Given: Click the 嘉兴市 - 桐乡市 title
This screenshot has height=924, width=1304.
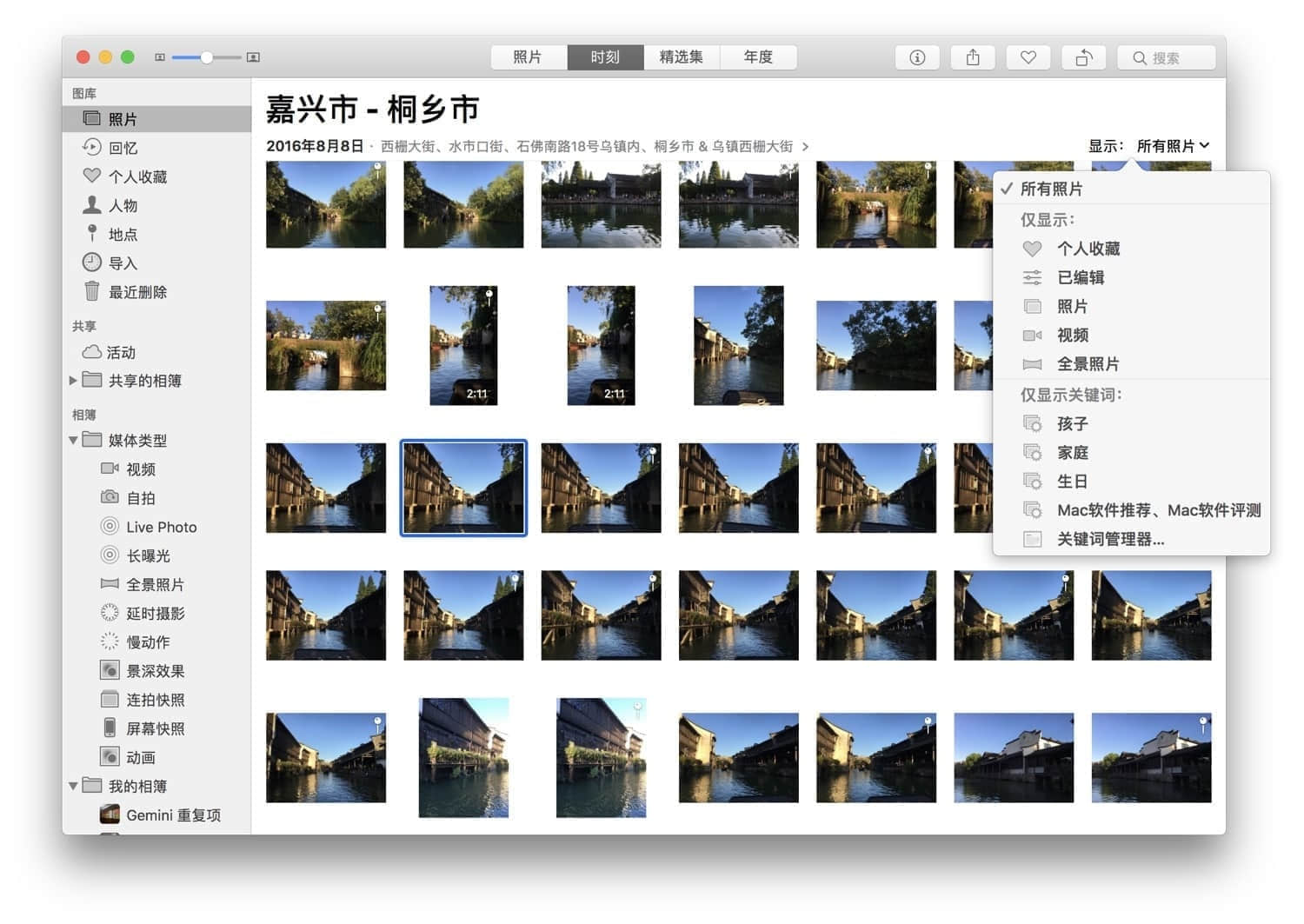Looking at the screenshot, I should (x=373, y=110).
